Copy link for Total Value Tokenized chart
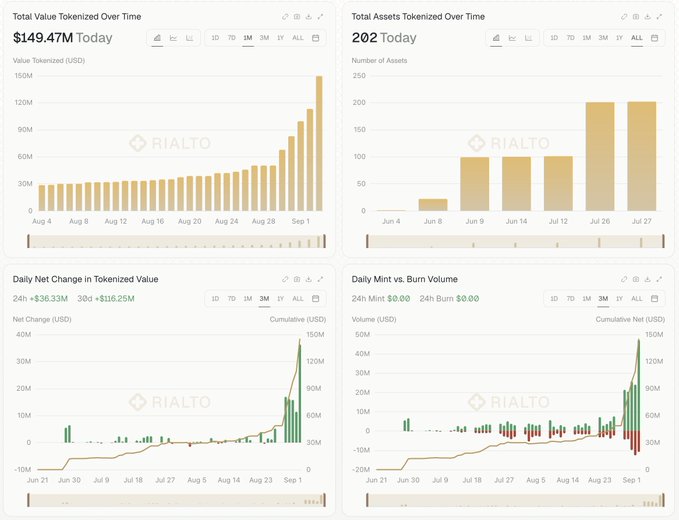 click(285, 16)
